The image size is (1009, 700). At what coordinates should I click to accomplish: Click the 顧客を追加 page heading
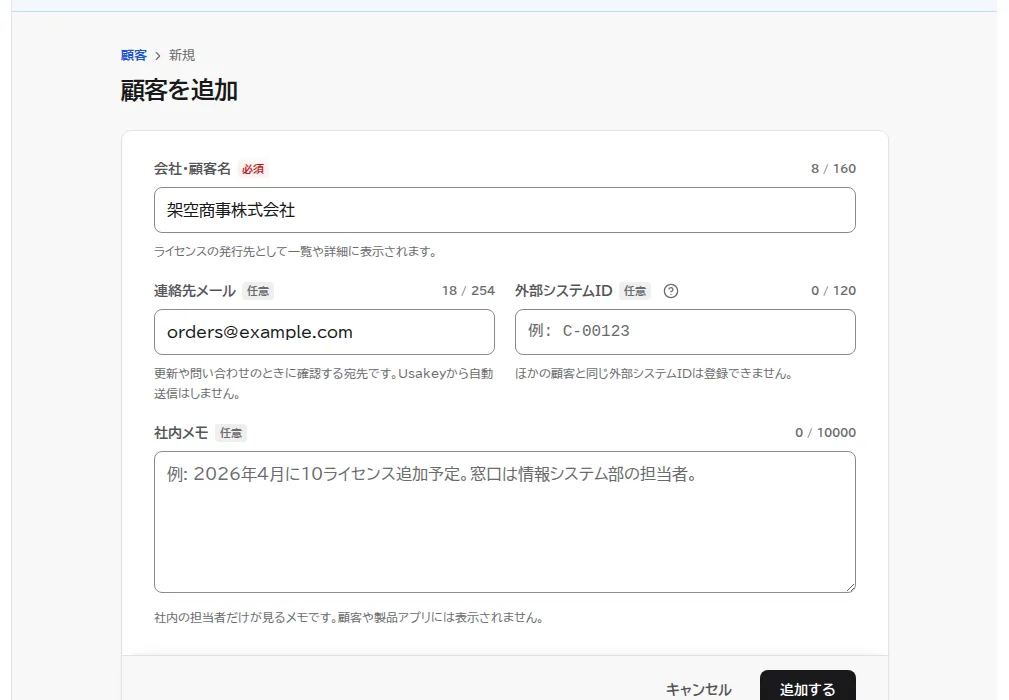coord(180,90)
